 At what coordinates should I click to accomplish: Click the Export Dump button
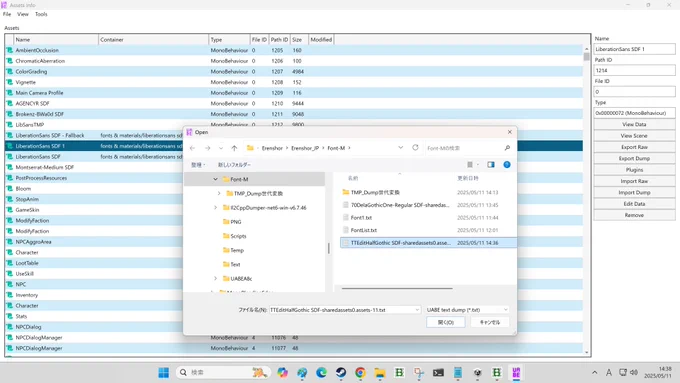click(x=634, y=158)
